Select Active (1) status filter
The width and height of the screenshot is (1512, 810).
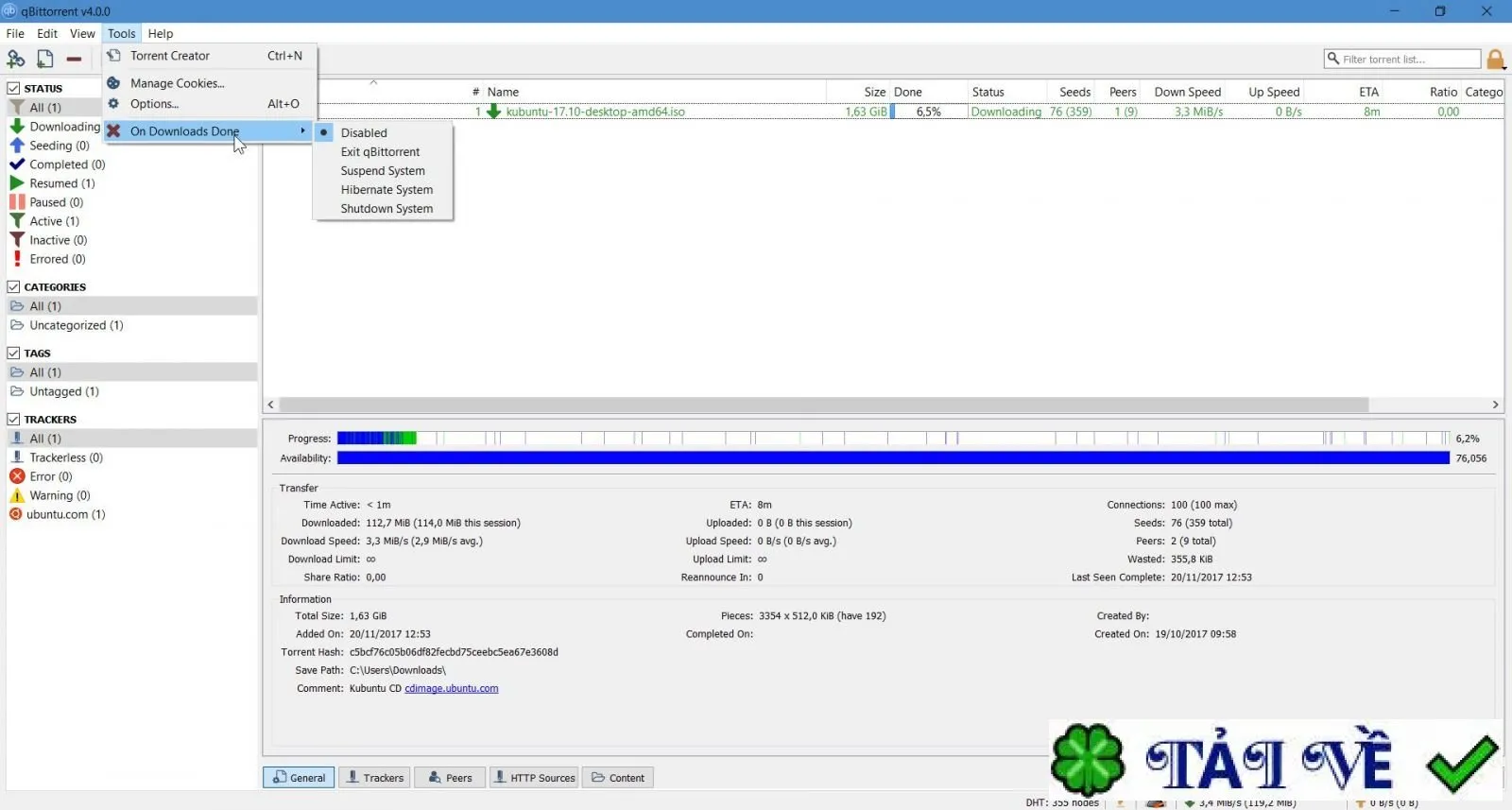54,221
